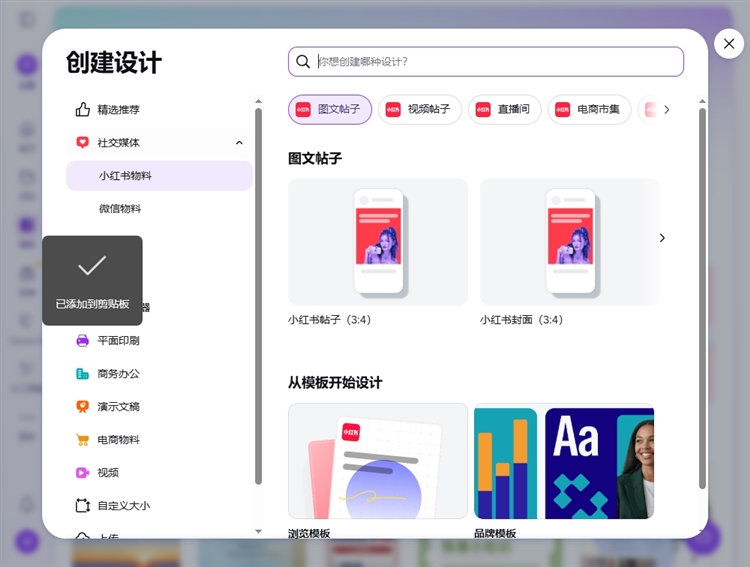This screenshot has width=750, height=567.
Task: Choose the 小红书封面 (3:4) design thumbnail
Action: [x=570, y=242]
